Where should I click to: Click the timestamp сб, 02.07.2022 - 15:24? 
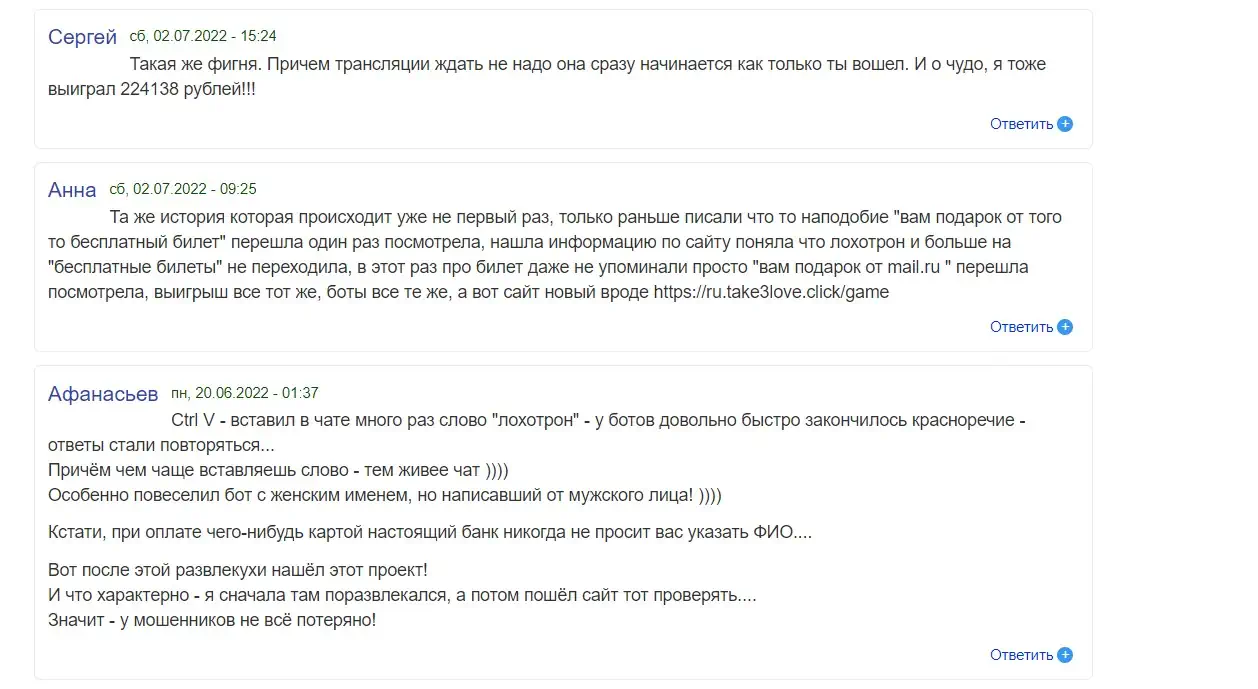(x=203, y=36)
